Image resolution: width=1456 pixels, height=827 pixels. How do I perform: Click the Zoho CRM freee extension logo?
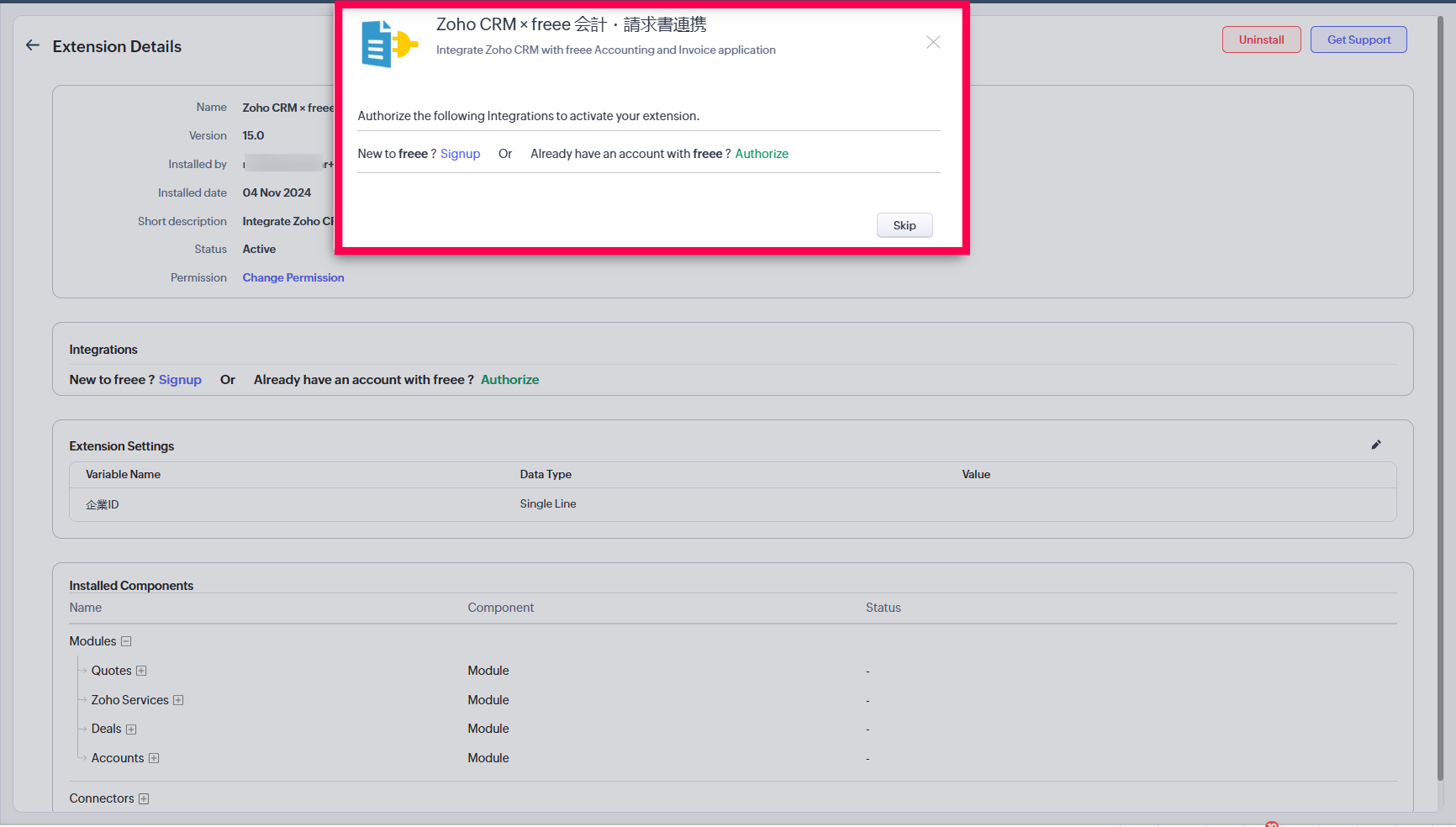[388, 44]
